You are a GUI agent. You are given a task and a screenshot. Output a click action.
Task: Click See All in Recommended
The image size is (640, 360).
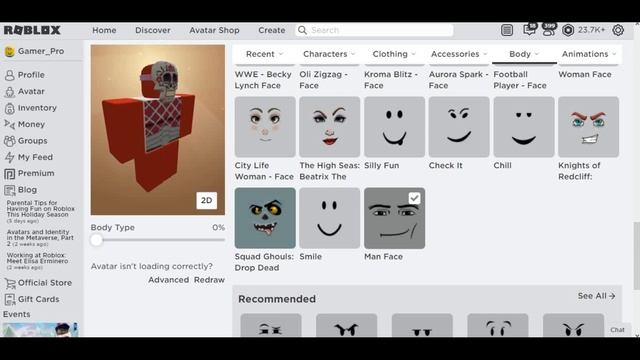(x=596, y=296)
